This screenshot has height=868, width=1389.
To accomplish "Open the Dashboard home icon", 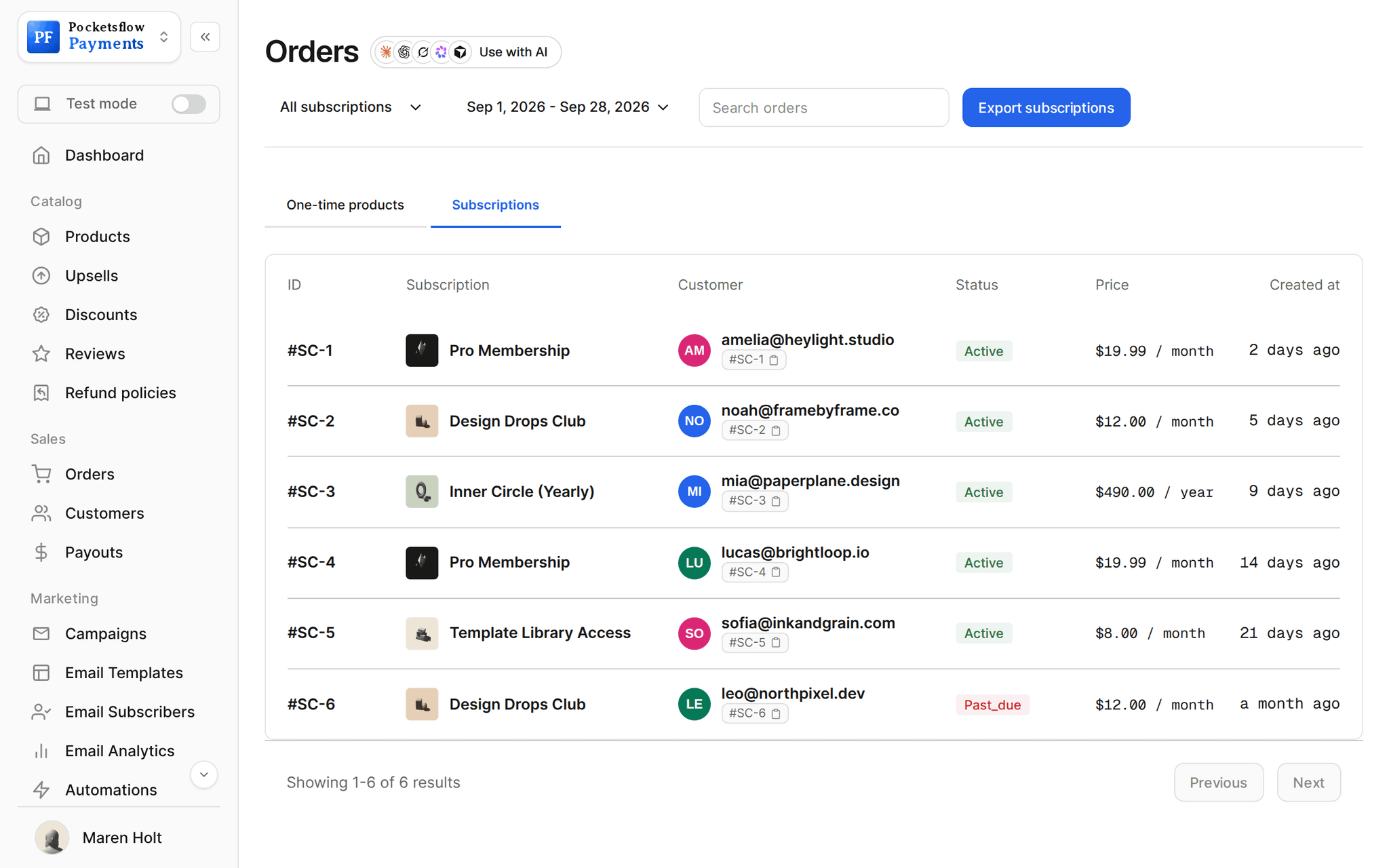I will click(41, 155).
